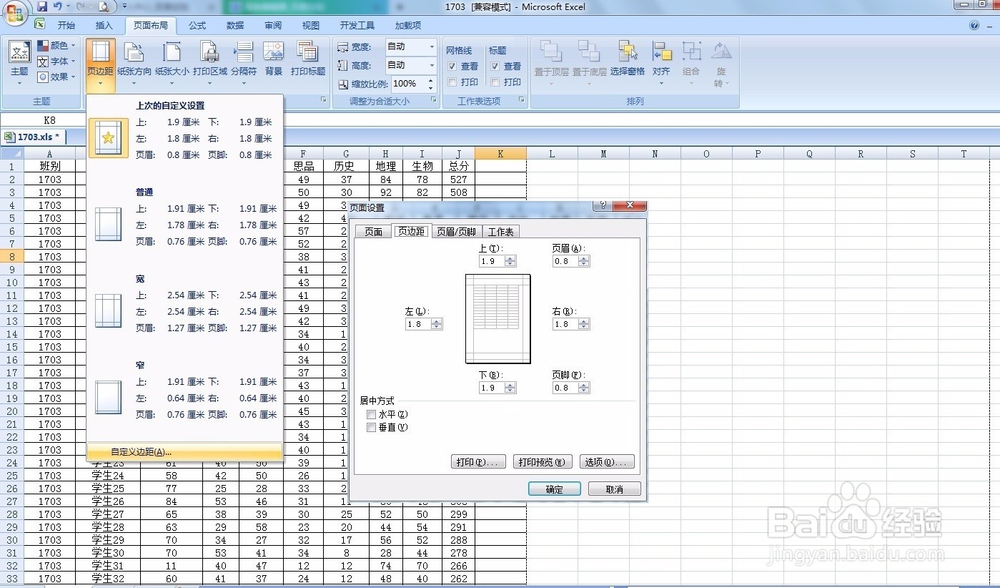Image resolution: width=1000 pixels, height=588 pixels.
Task: Switch to Header/Footer (页眉/页脚) dialog tab
Action: [456, 232]
